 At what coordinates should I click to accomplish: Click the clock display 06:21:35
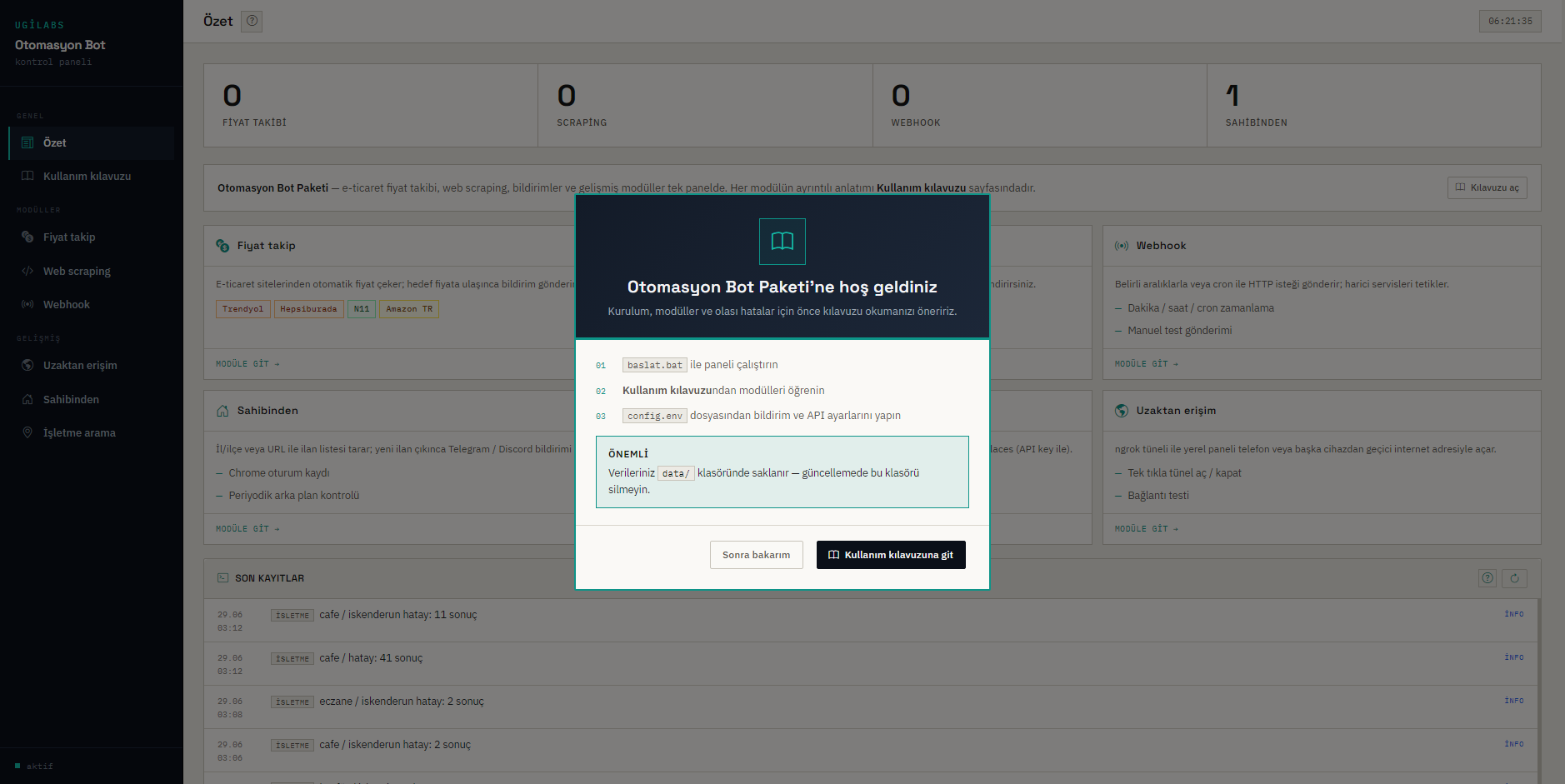tap(1510, 22)
